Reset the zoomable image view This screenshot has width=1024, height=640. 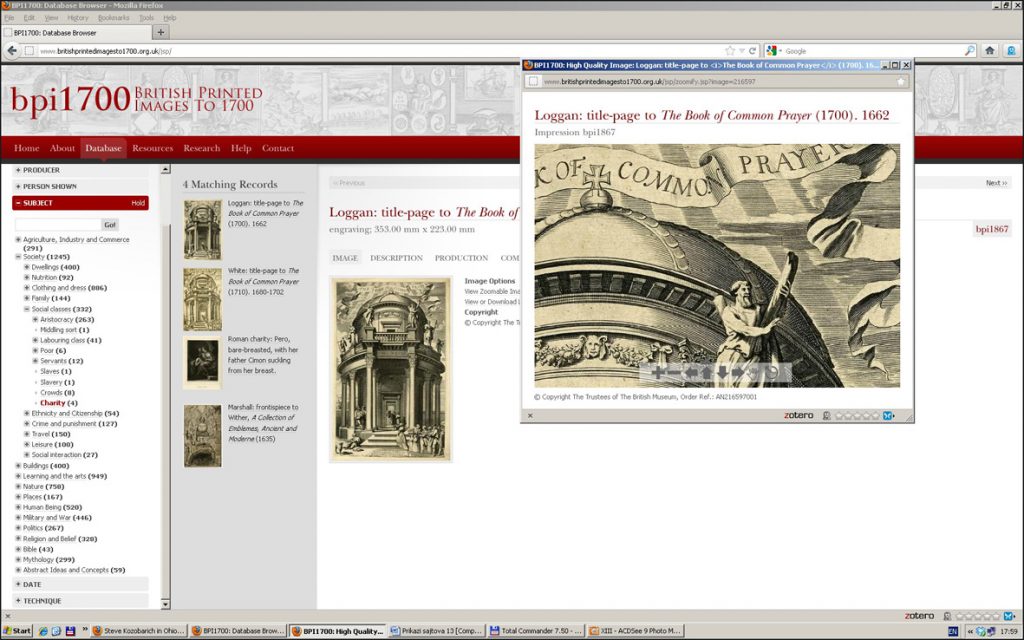pyautogui.click(x=772, y=373)
